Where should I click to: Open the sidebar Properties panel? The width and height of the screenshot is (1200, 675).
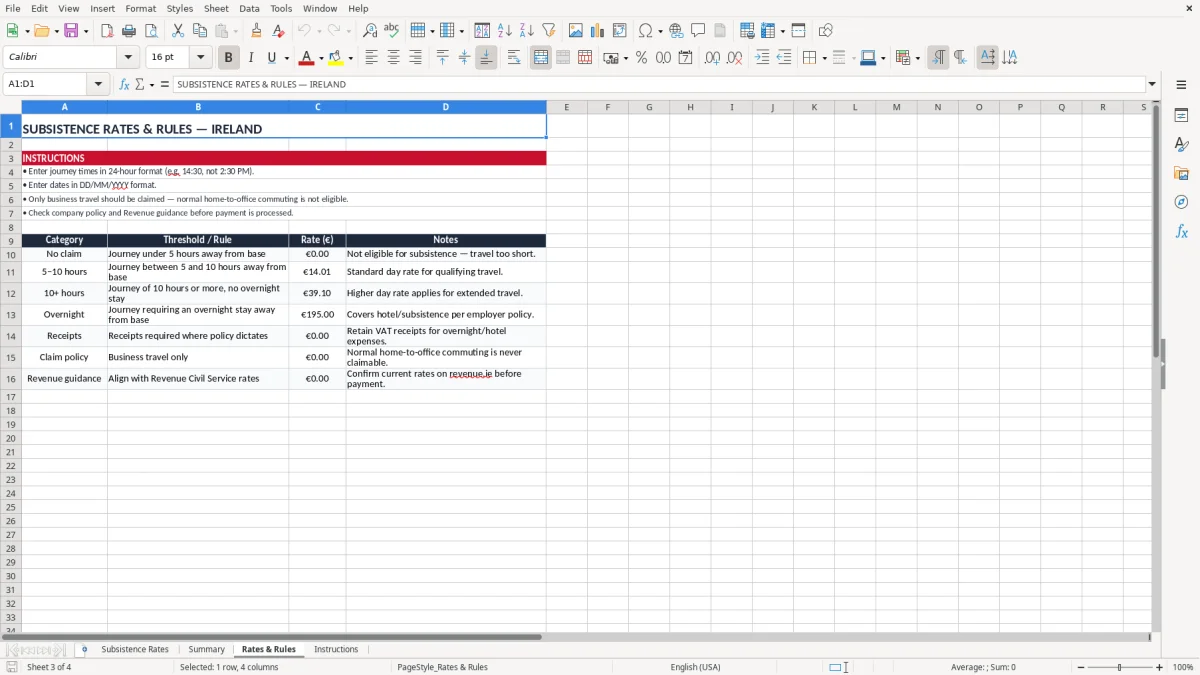pos(1181,116)
